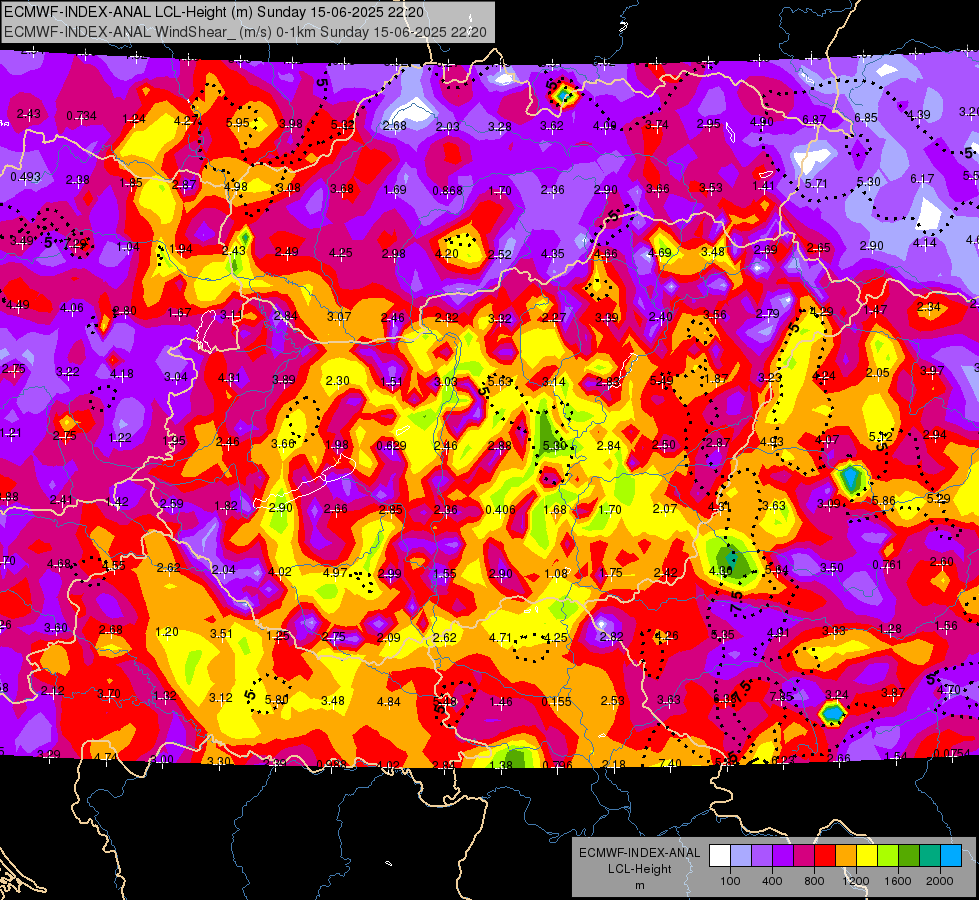The width and height of the screenshot is (979, 900).
Task: Click the wind shear value 1.08
Action: pyautogui.click(x=556, y=573)
